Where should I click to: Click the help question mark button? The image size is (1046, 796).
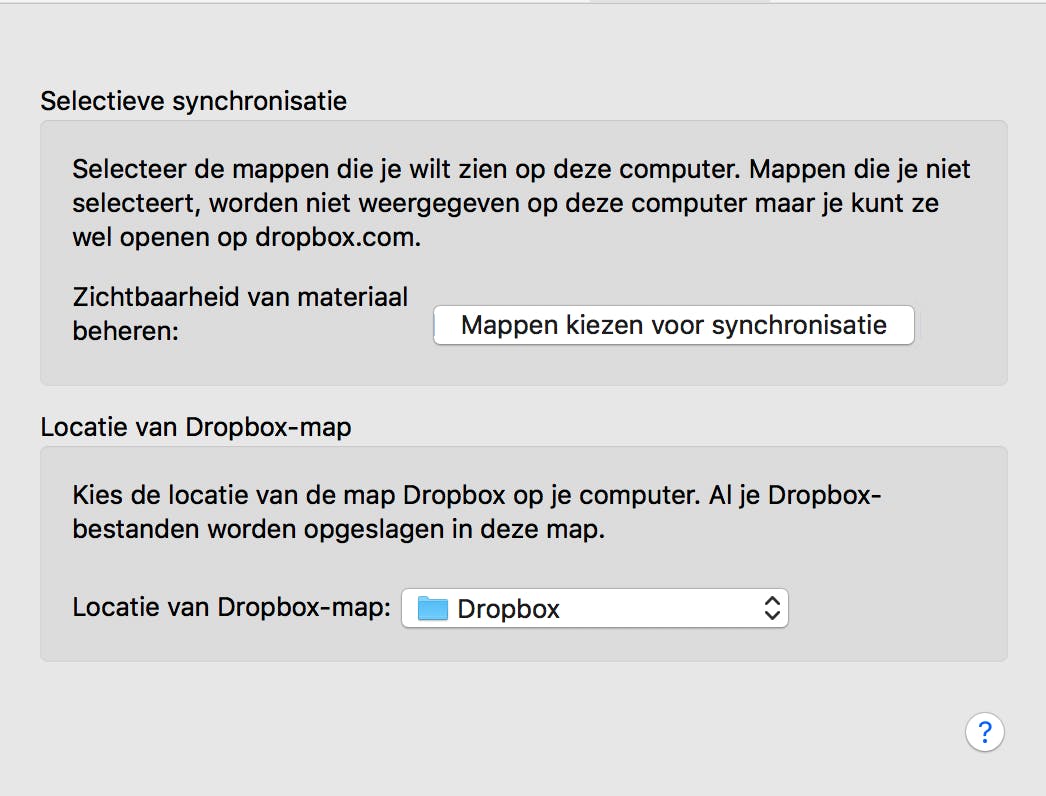click(x=984, y=731)
